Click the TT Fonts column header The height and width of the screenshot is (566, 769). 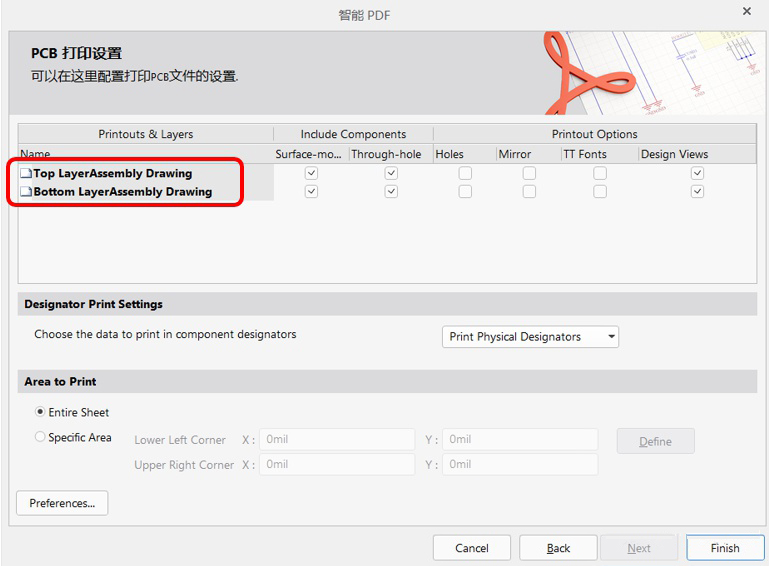point(600,154)
